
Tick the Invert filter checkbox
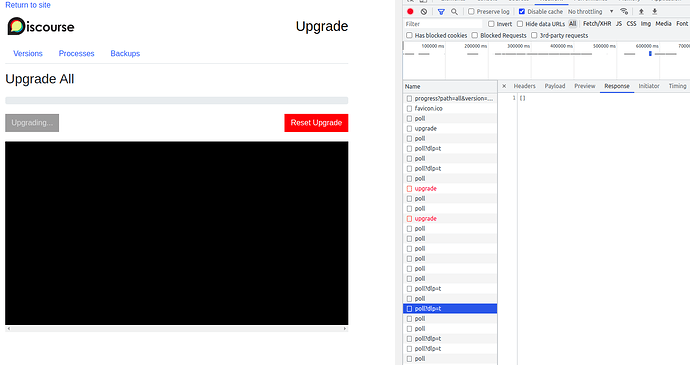pyautogui.click(x=491, y=24)
